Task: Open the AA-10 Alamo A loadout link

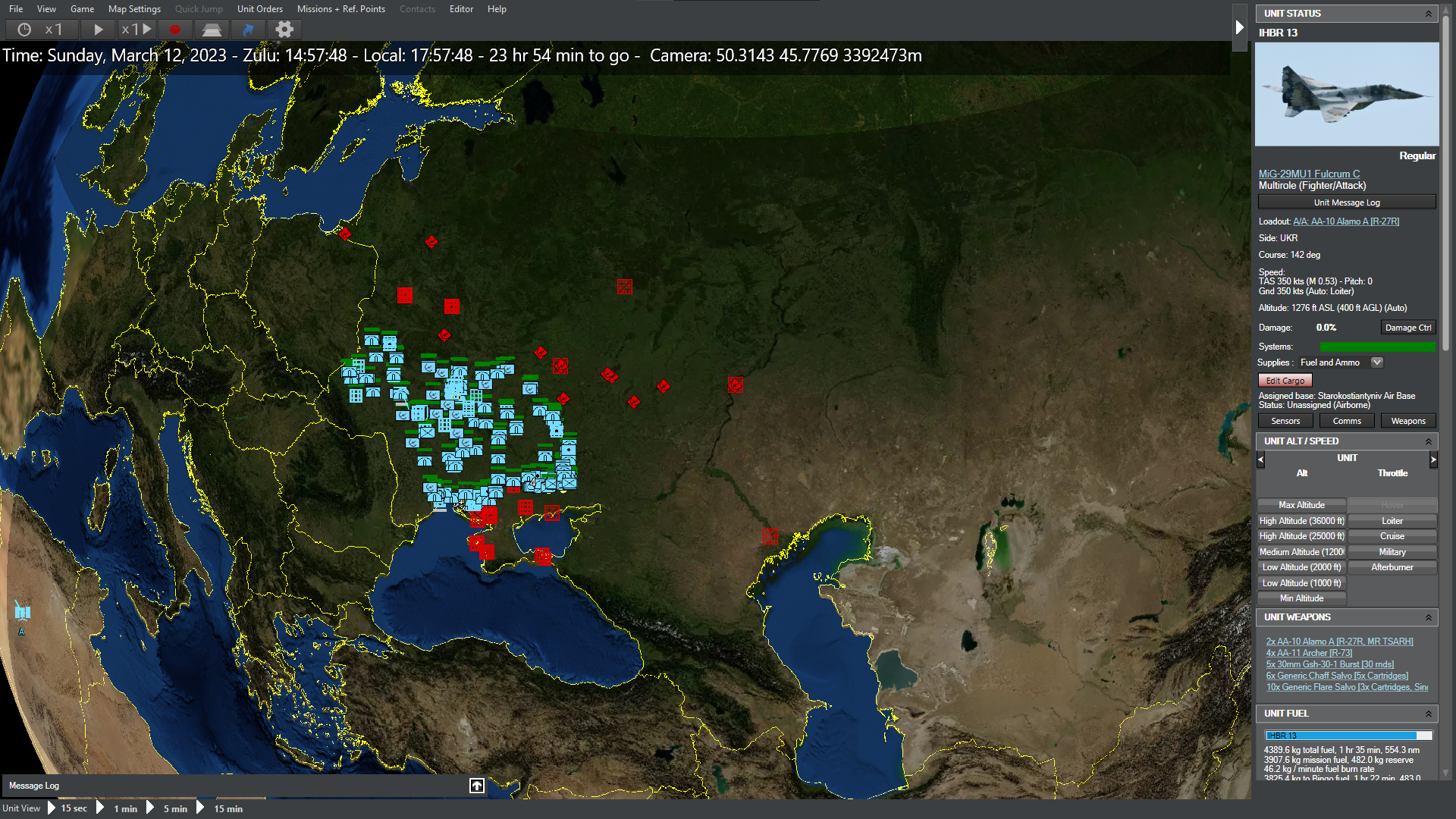Action: (x=1346, y=221)
